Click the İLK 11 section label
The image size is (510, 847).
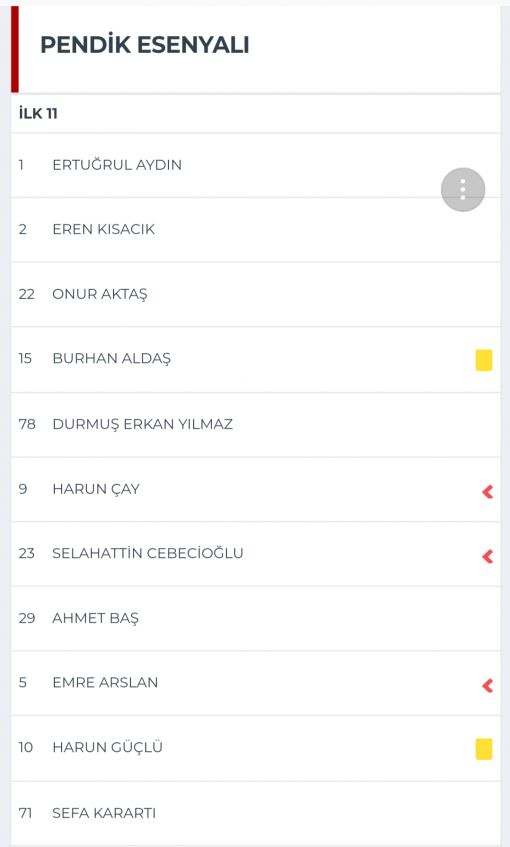click(38, 113)
